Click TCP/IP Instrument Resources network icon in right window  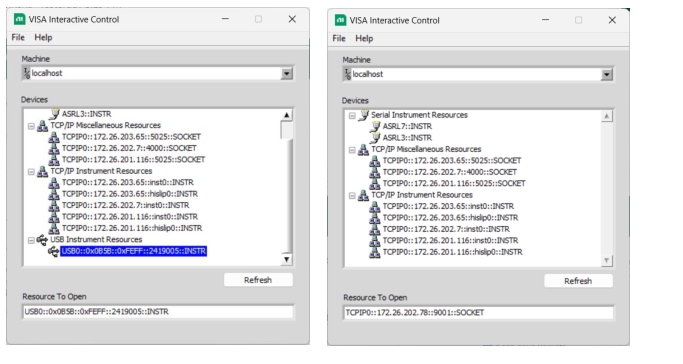(x=363, y=195)
